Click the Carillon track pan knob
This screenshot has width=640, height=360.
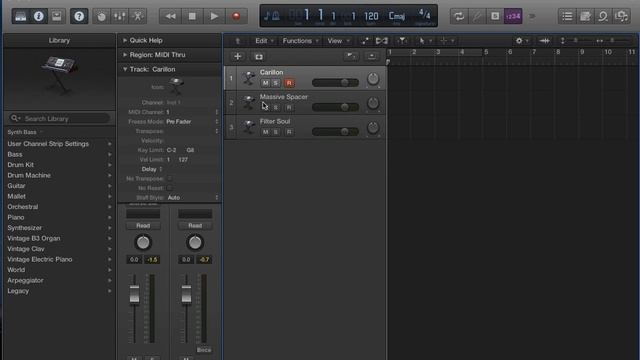[373, 79]
